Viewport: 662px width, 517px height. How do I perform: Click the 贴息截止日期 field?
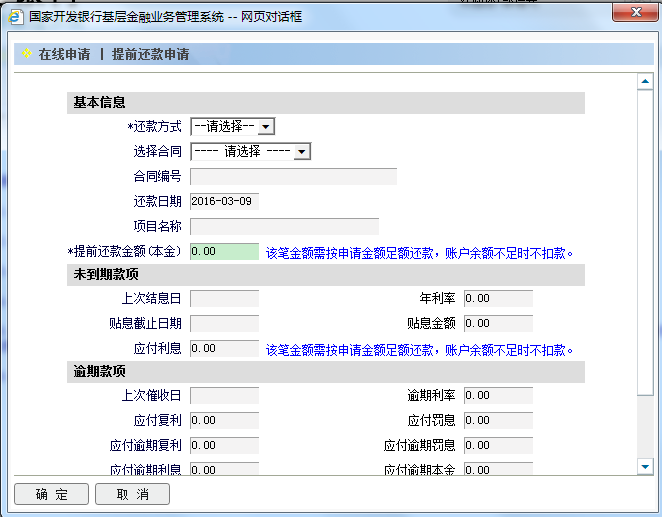tap(224, 323)
